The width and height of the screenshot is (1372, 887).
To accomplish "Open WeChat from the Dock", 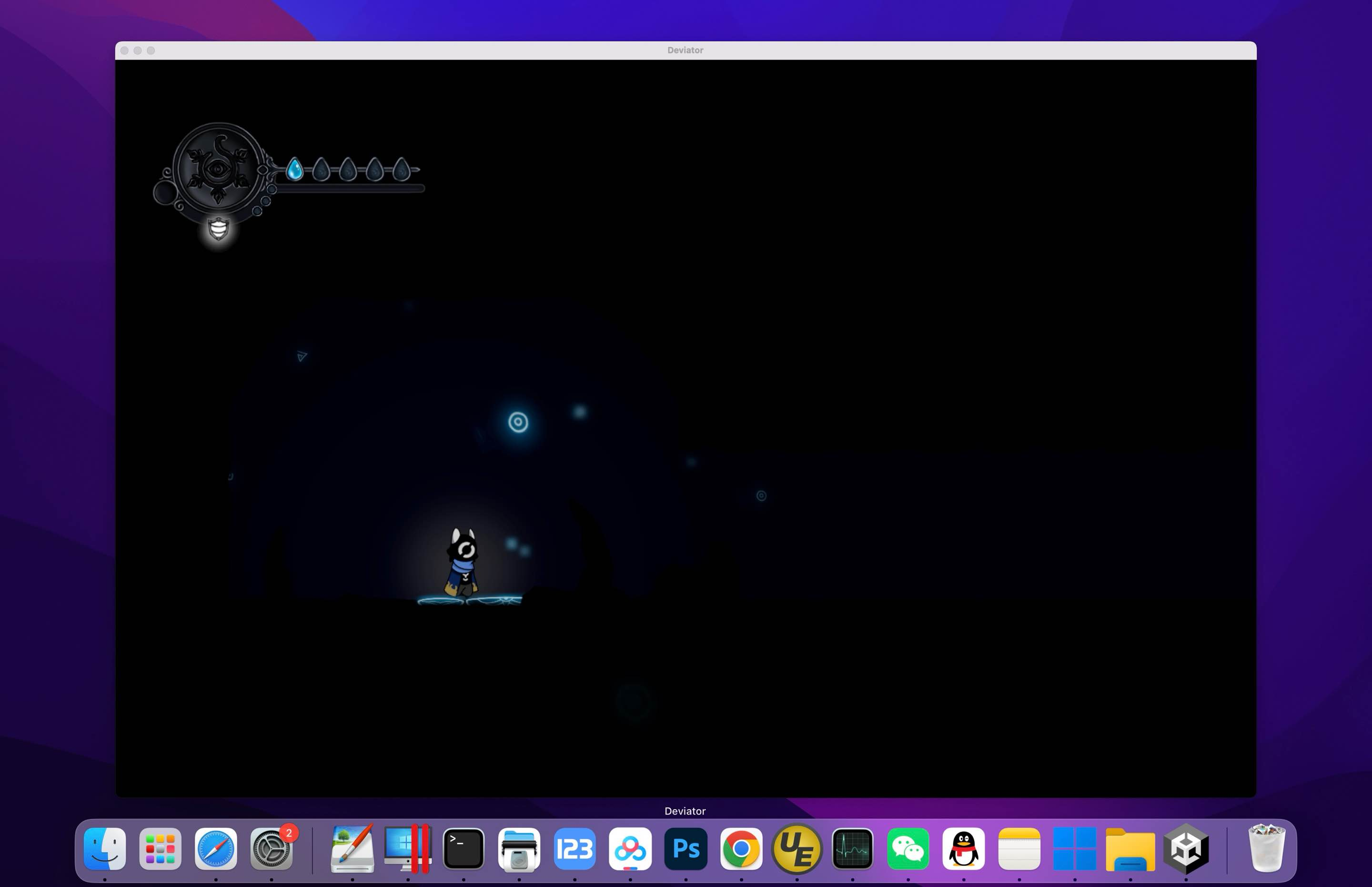I will point(908,849).
